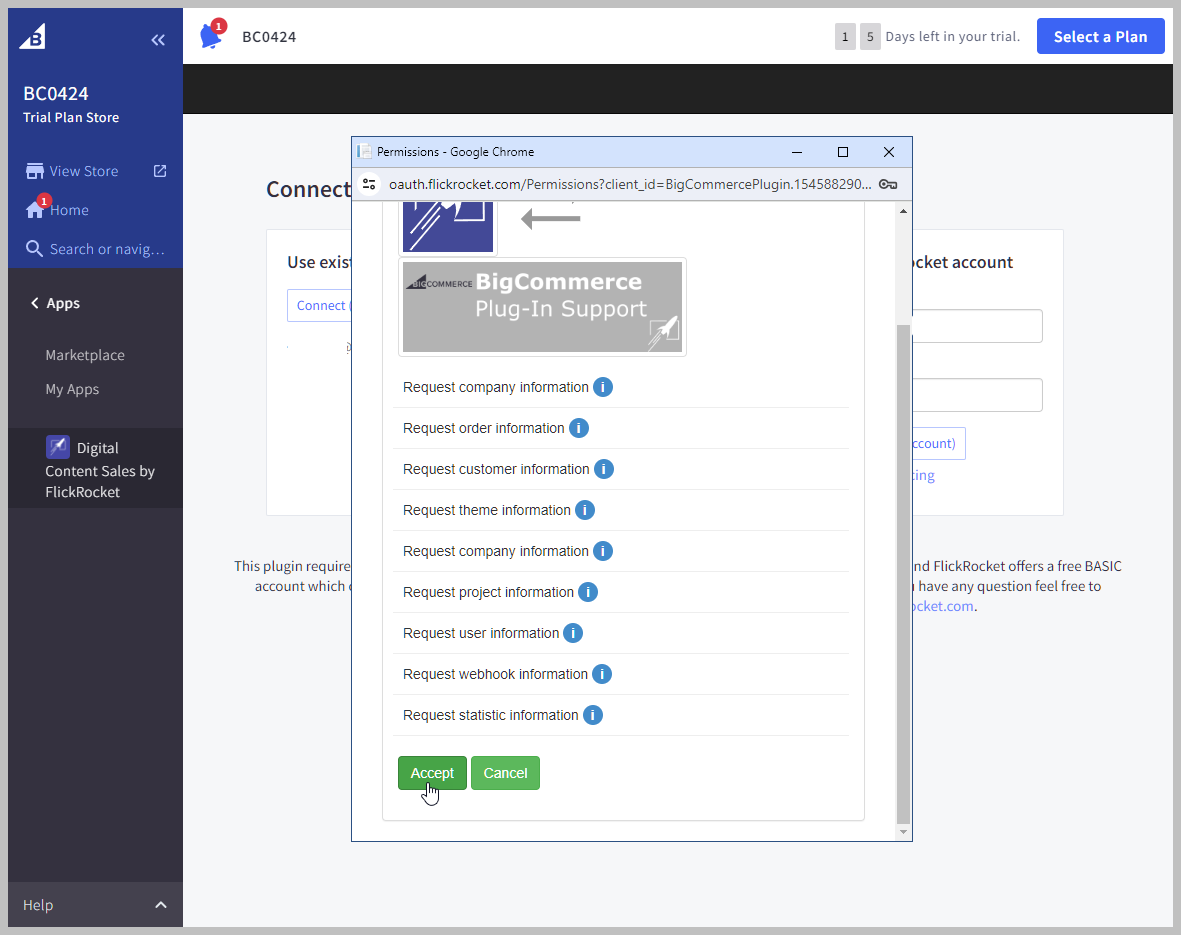Click the Select a Plan button

click(x=1100, y=37)
